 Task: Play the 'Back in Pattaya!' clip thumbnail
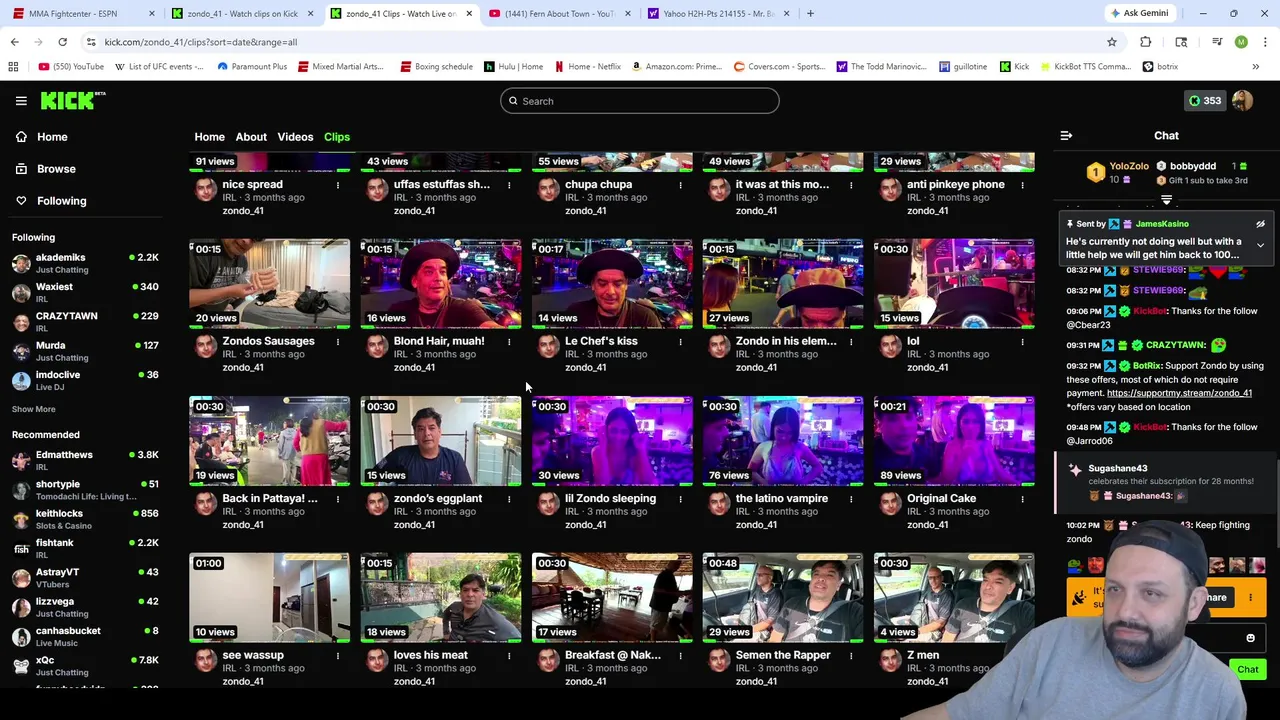270,441
